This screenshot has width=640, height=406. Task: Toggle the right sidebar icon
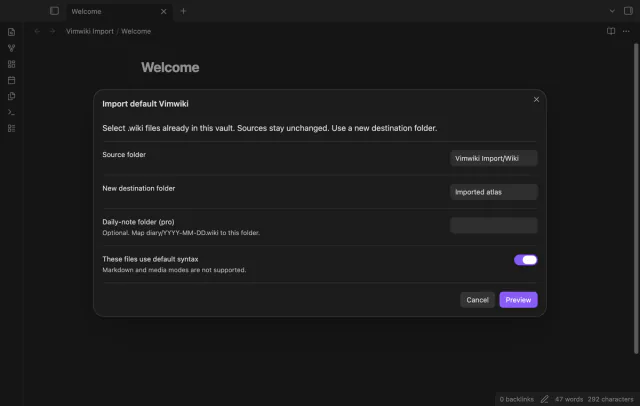coord(628,11)
